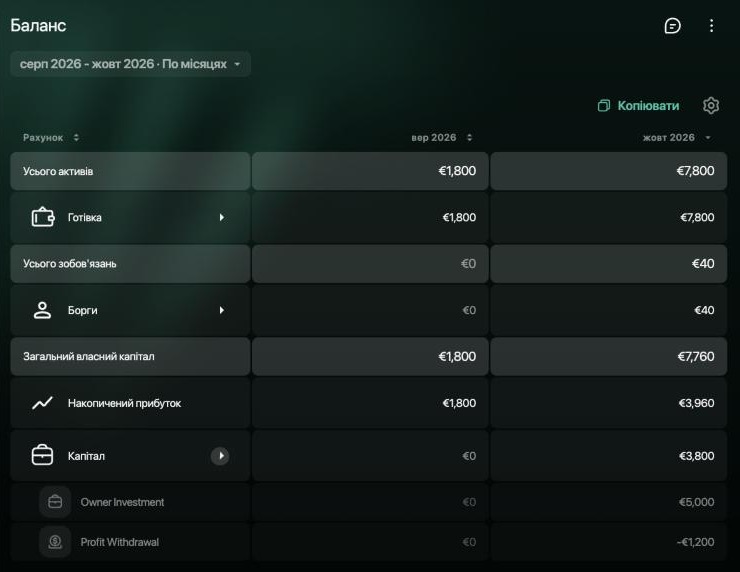Click the -€1,200 Profit Withdrawal value

point(695,542)
